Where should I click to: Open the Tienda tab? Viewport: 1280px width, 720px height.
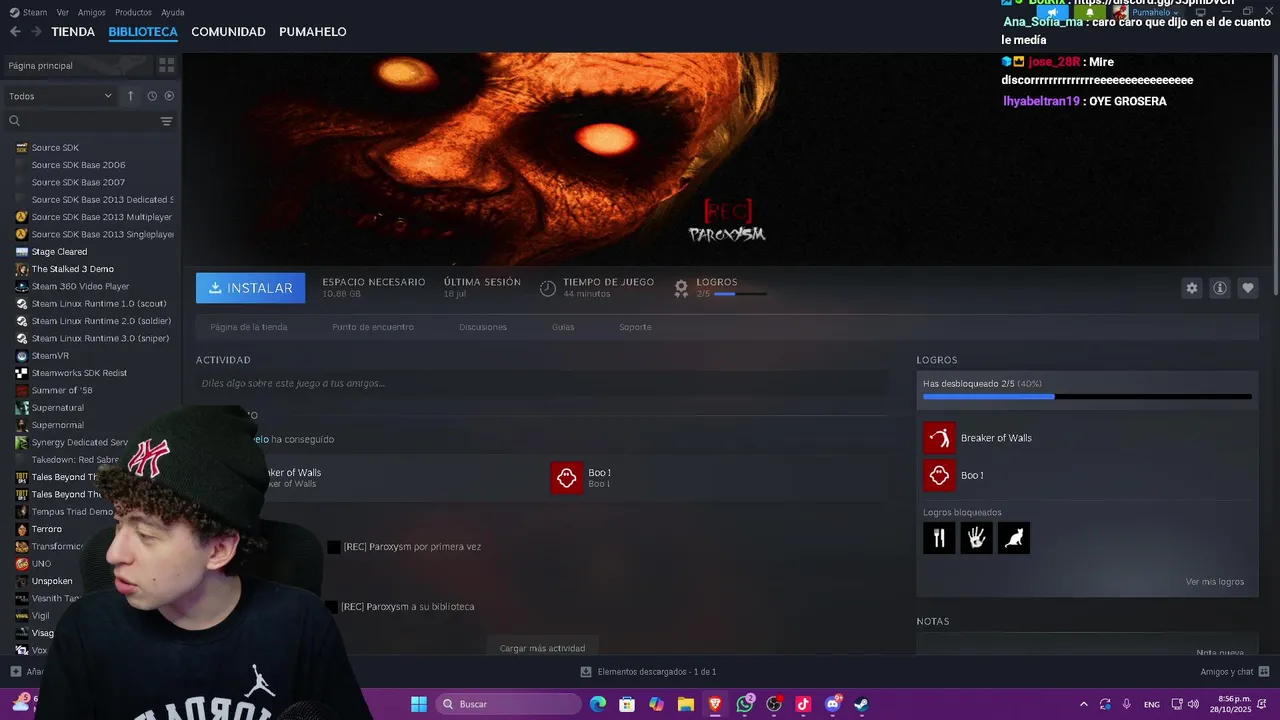(x=73, y=32)
